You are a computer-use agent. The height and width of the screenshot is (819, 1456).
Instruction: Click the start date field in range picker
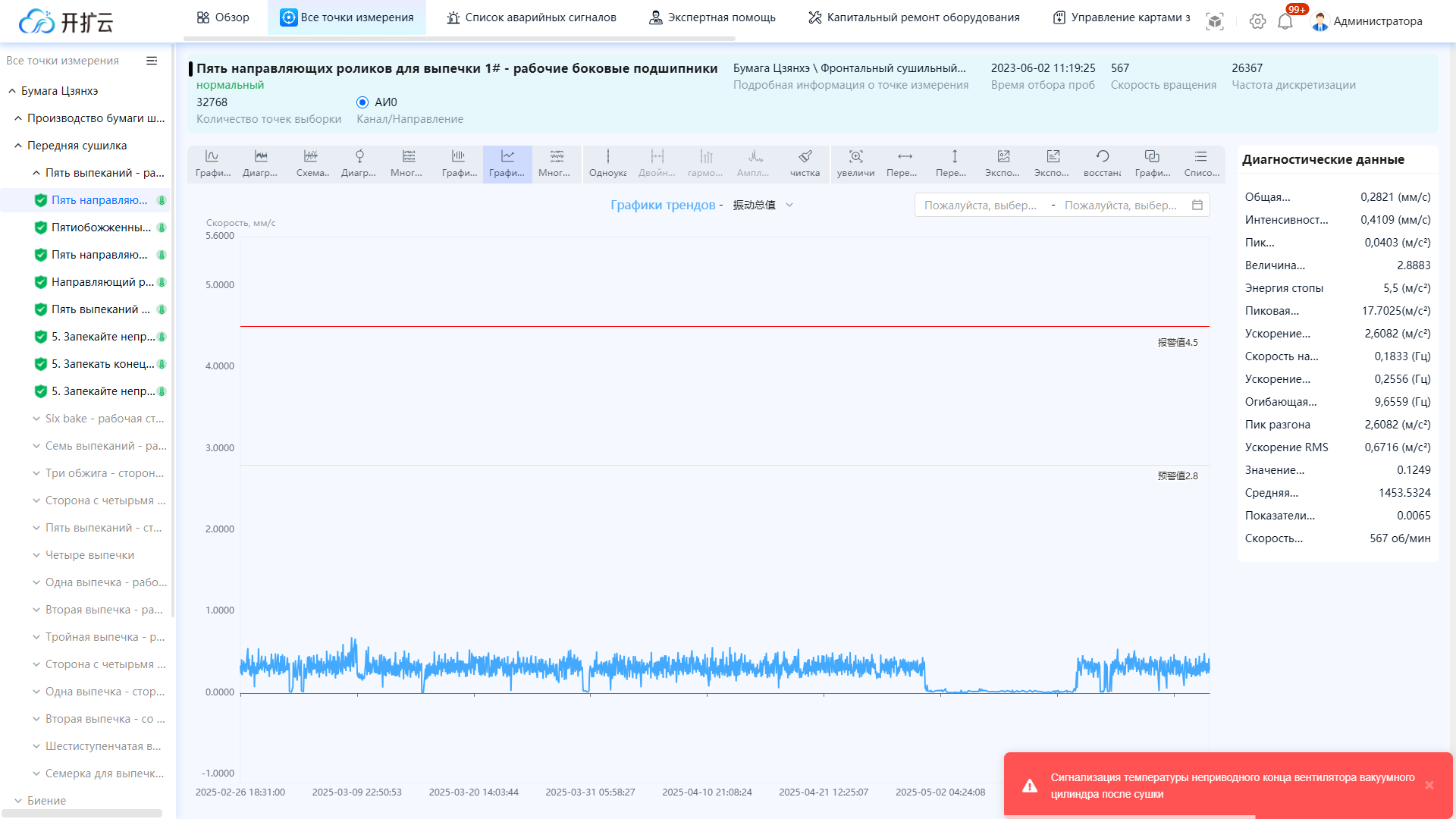pyautogui.click(x=980, y=206)
